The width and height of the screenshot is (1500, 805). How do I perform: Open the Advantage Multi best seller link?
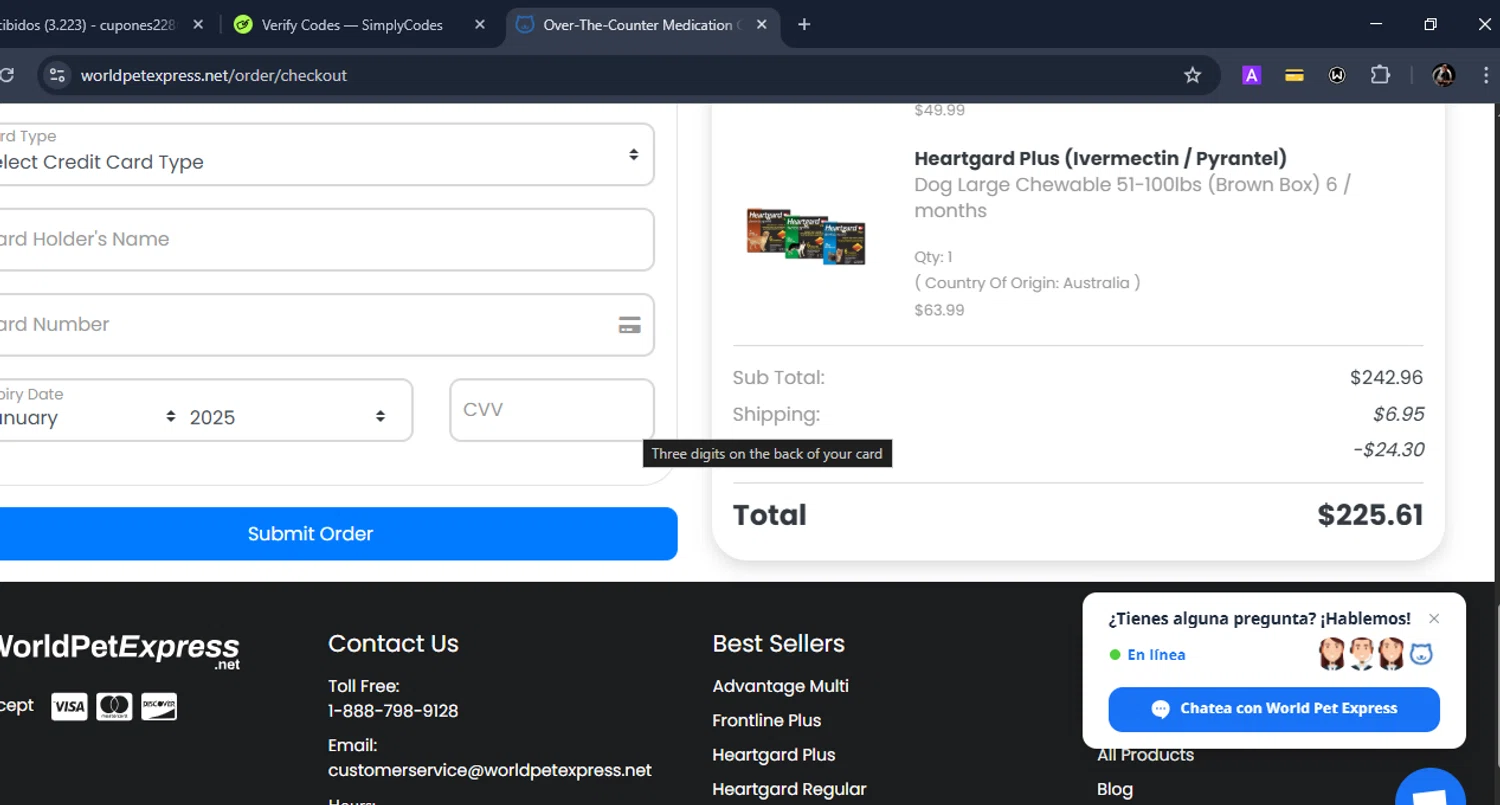780,686
